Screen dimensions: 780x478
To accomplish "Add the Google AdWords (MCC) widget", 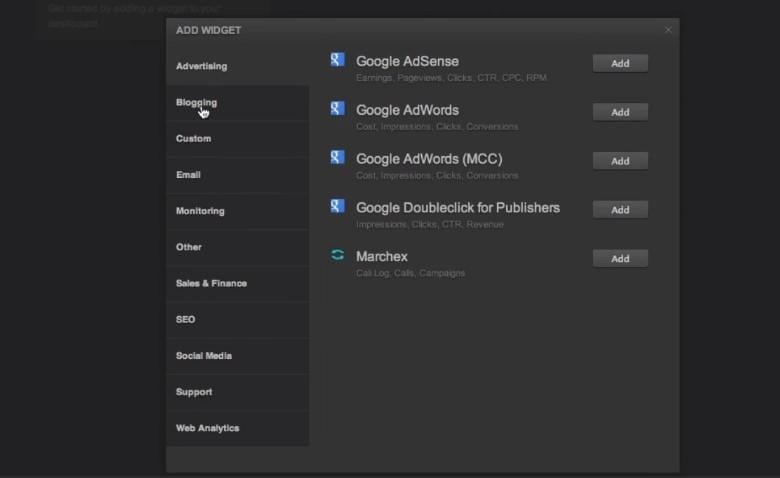I will [x=620, y=161].
